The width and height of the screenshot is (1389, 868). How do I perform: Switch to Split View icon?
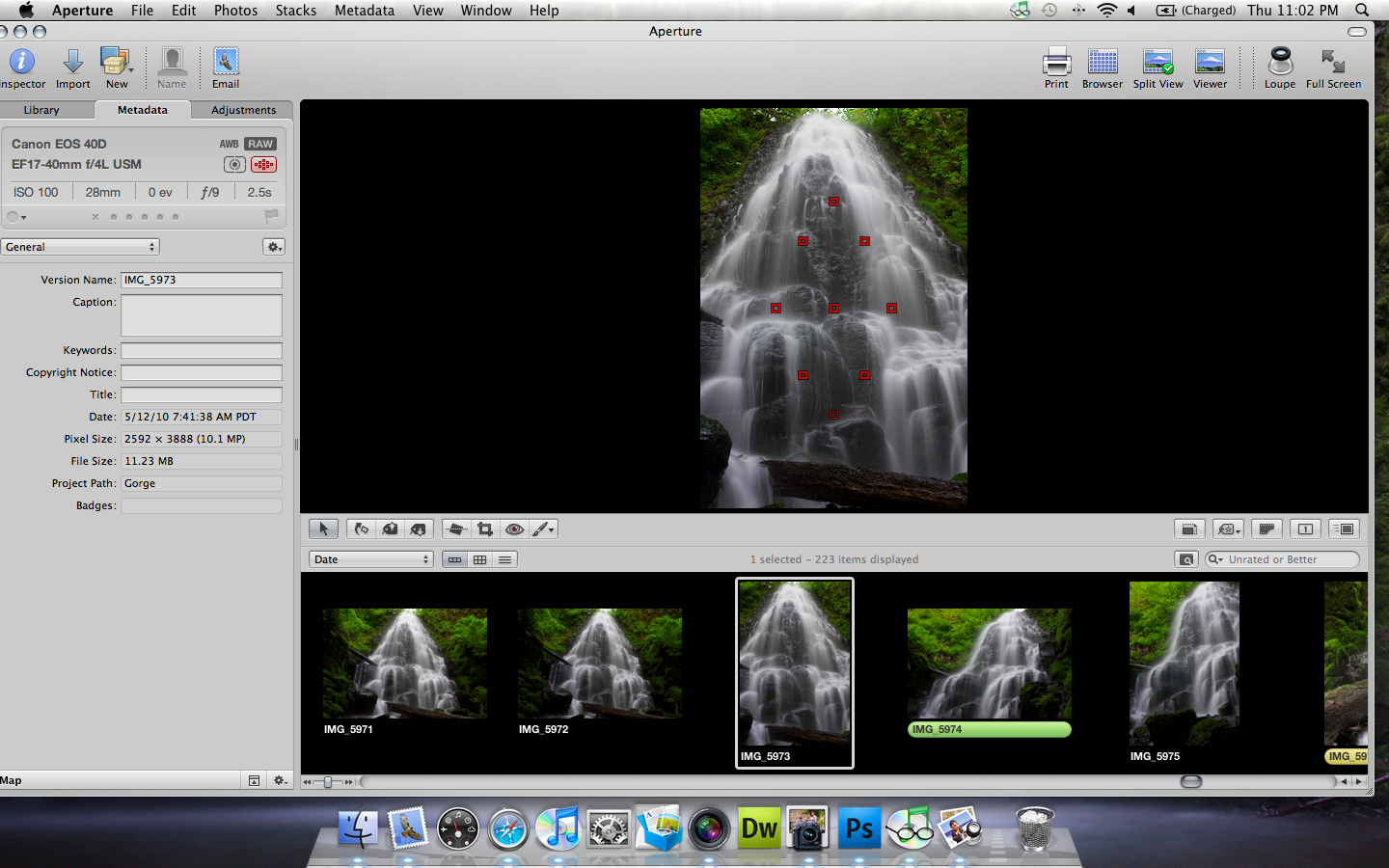pyautogui.click(x=1157, y=62)
